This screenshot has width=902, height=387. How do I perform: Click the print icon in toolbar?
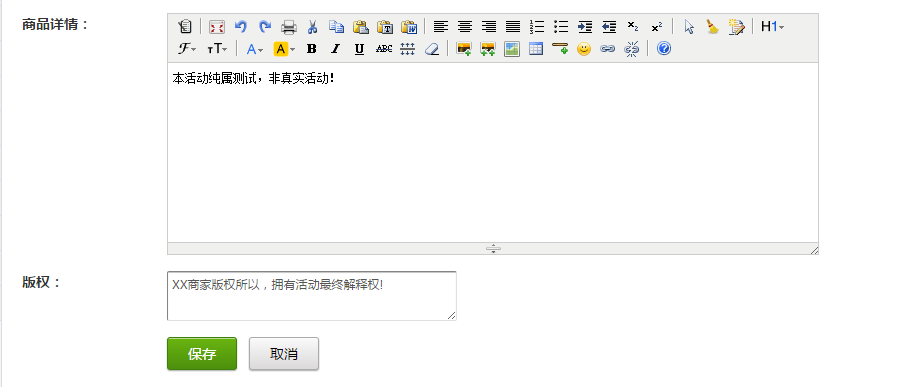(289, 26)
